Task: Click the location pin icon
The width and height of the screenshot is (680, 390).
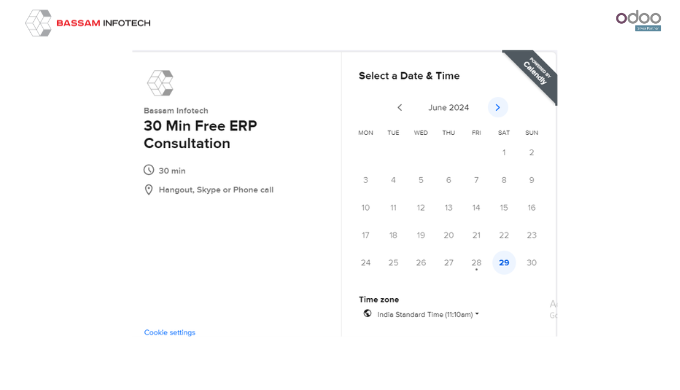Action: (x=149, y=190)
